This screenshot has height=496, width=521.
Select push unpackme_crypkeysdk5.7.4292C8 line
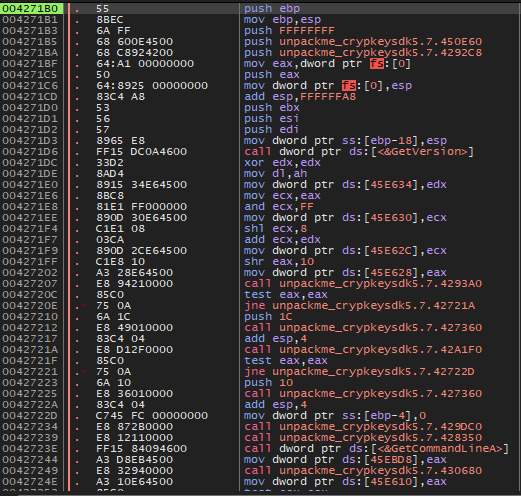click(x=363, y=52)
